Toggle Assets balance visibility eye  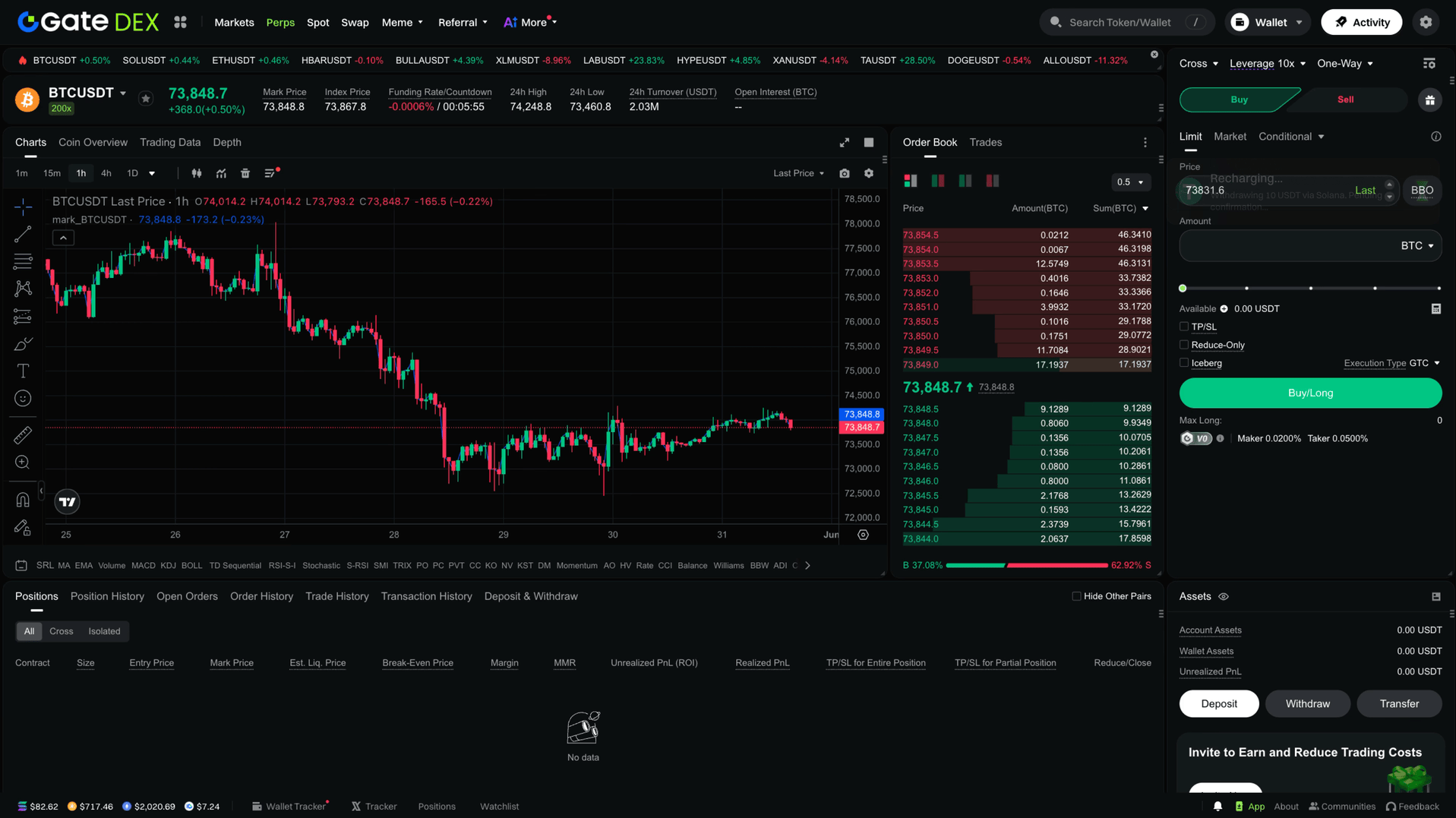coord(1223,597)
